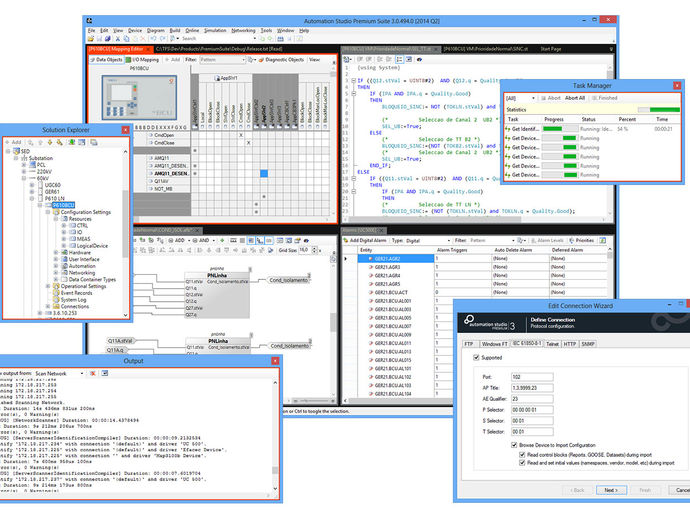Click the last toolbar icon in Solution Explorer

click(94, 142)
